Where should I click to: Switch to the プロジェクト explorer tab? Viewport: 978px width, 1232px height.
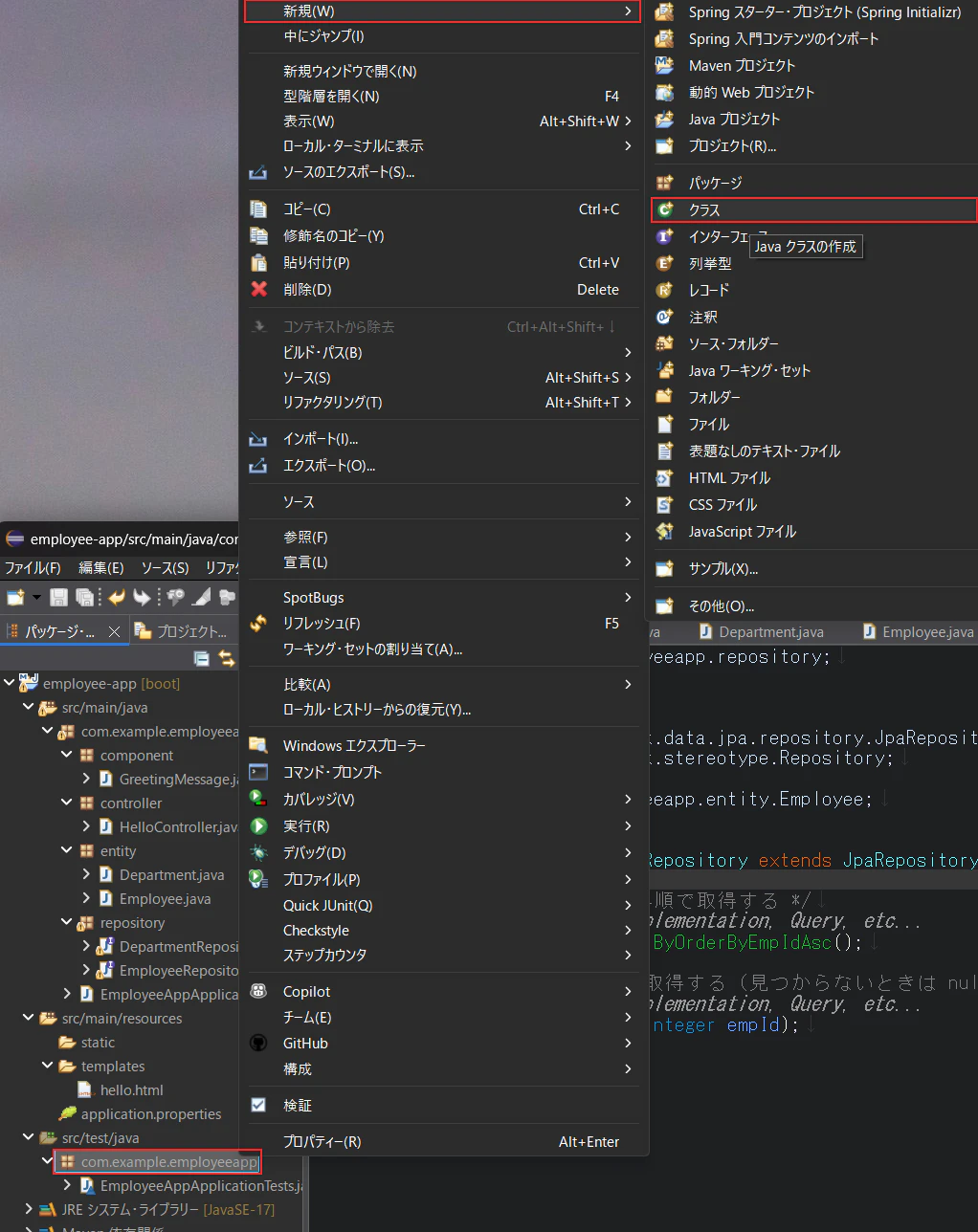pyautogui.click(x=182, y=631)
